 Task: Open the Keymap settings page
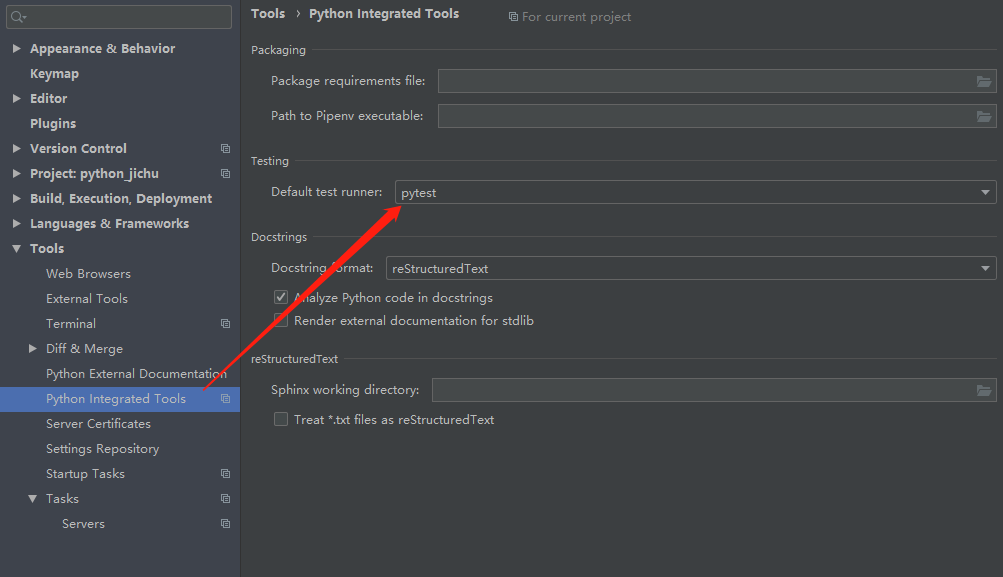pyautogui.click(x=54, y=74)
